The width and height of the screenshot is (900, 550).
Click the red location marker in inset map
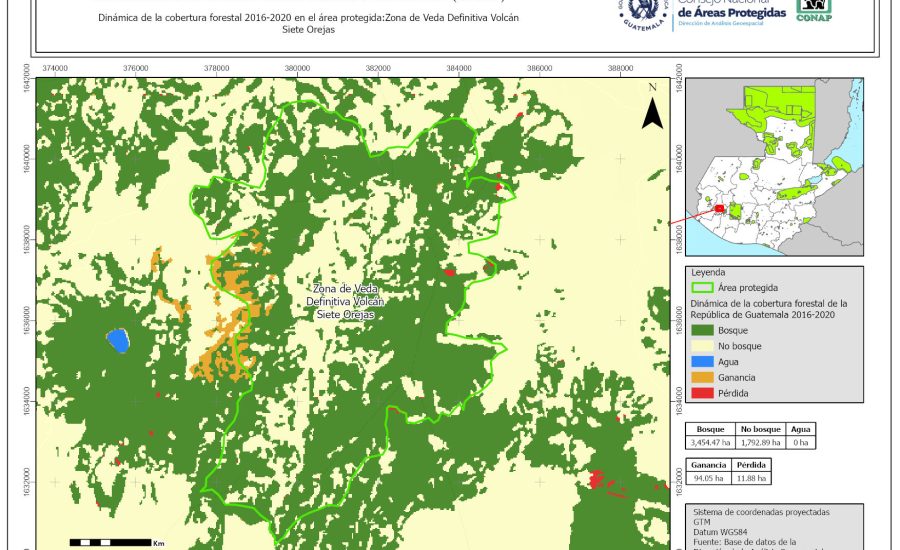718,209
